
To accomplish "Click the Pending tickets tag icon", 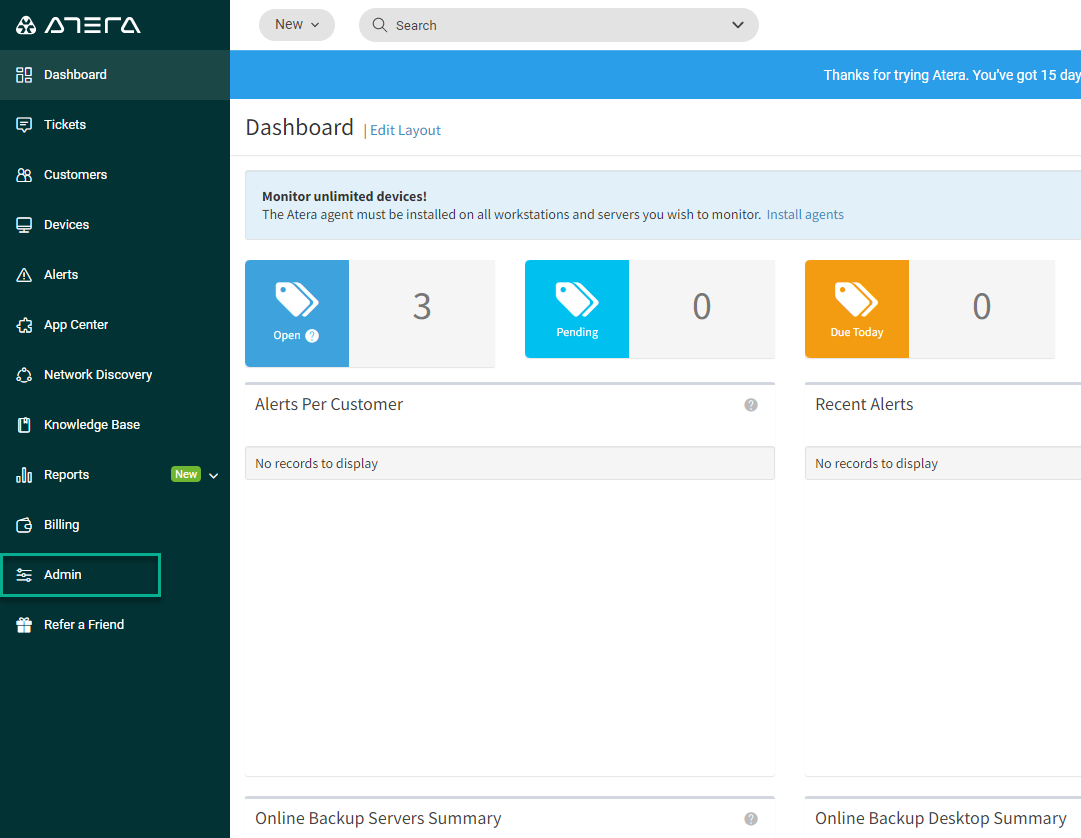I will (577, 300).
